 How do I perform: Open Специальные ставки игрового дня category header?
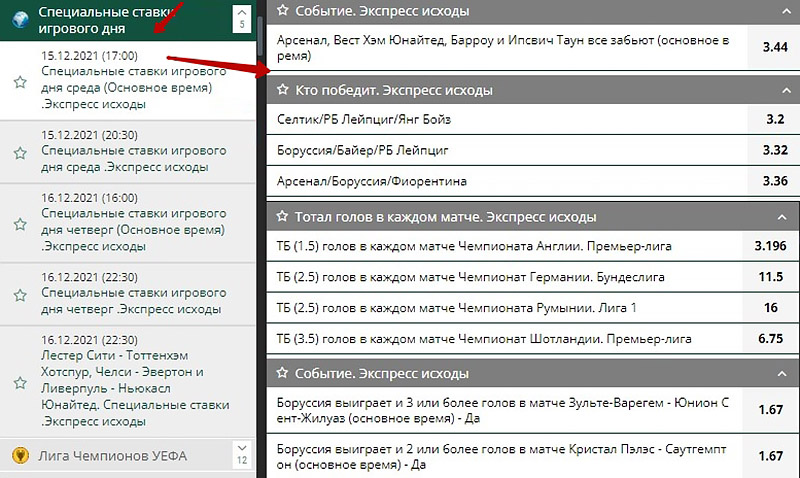click(107, 20)
